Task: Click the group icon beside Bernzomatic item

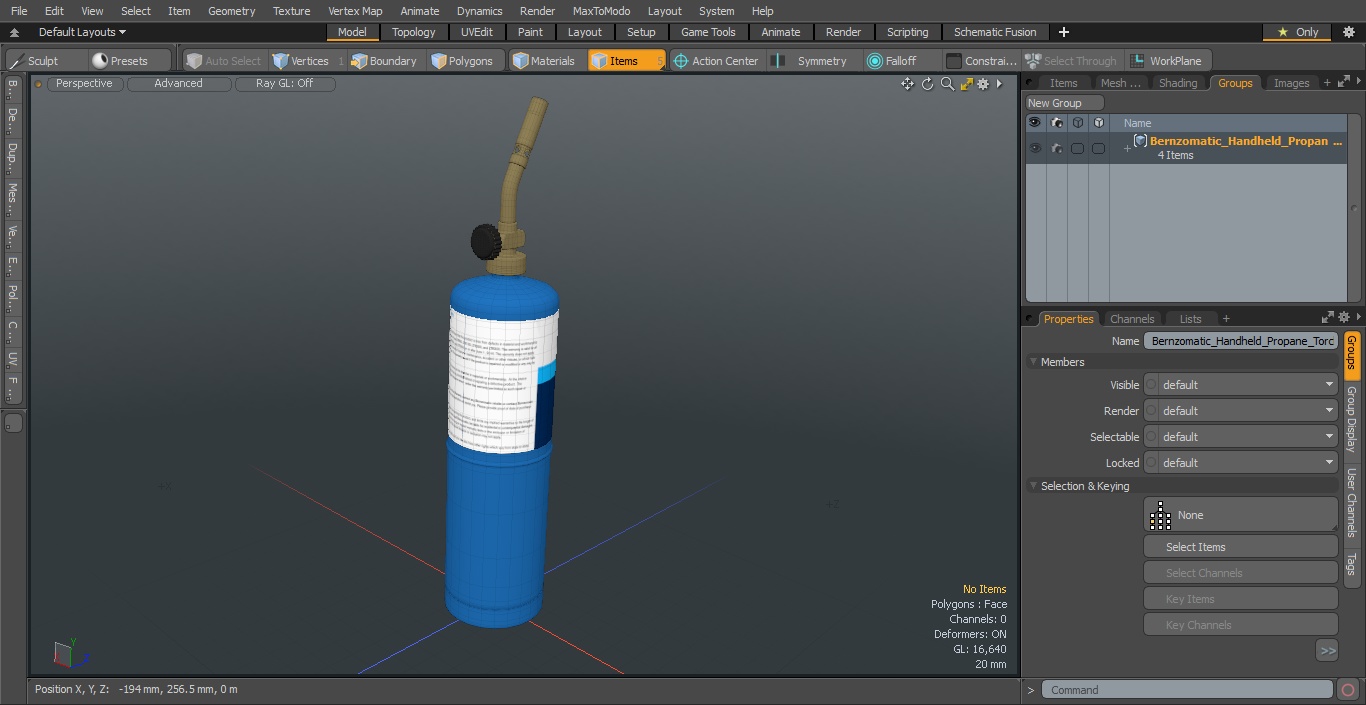Action: click(1140, 141)
